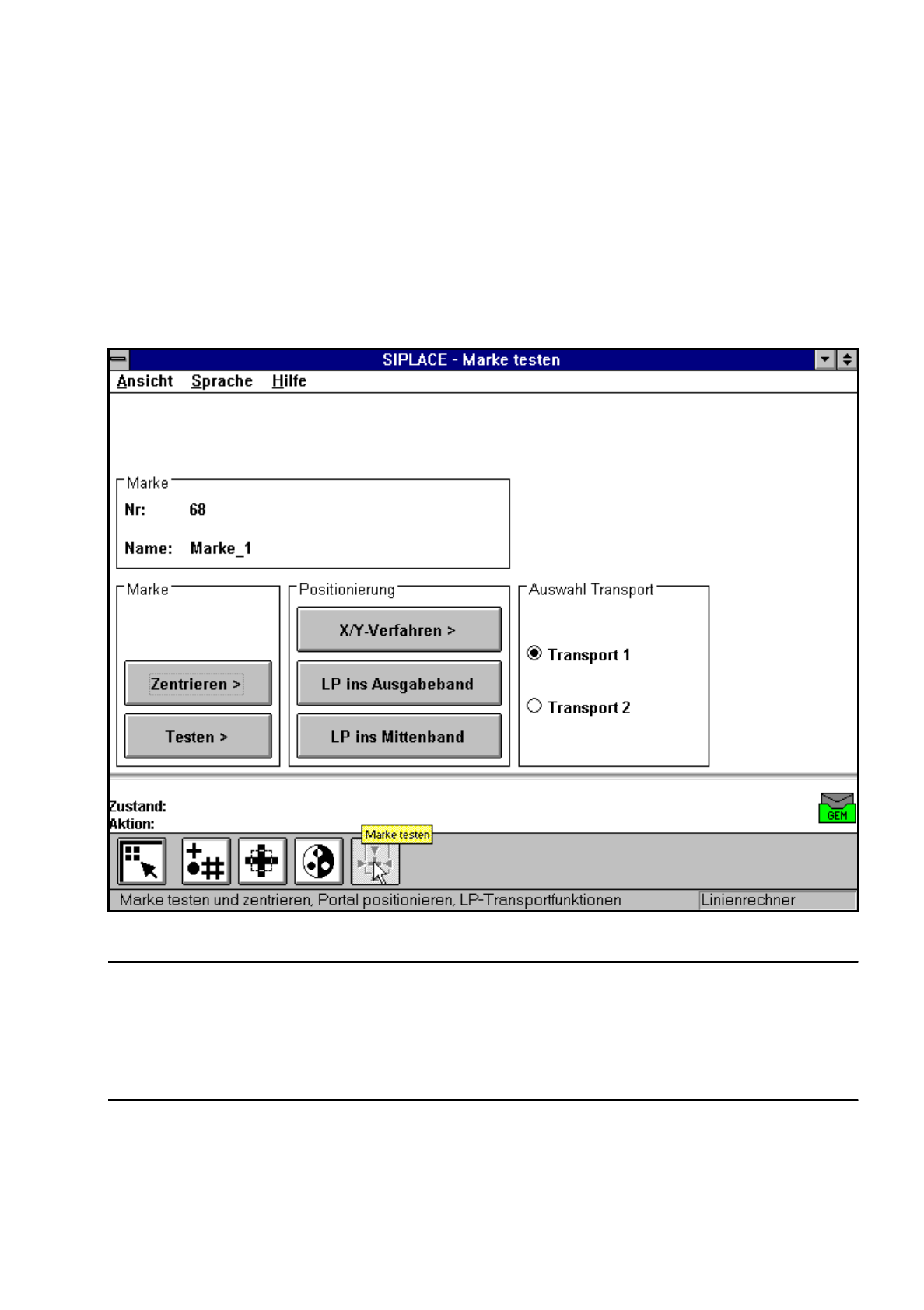Click LP ins Ausgabeband button
The width and height of the screenshot is (924, 1310).
point(399,684)
